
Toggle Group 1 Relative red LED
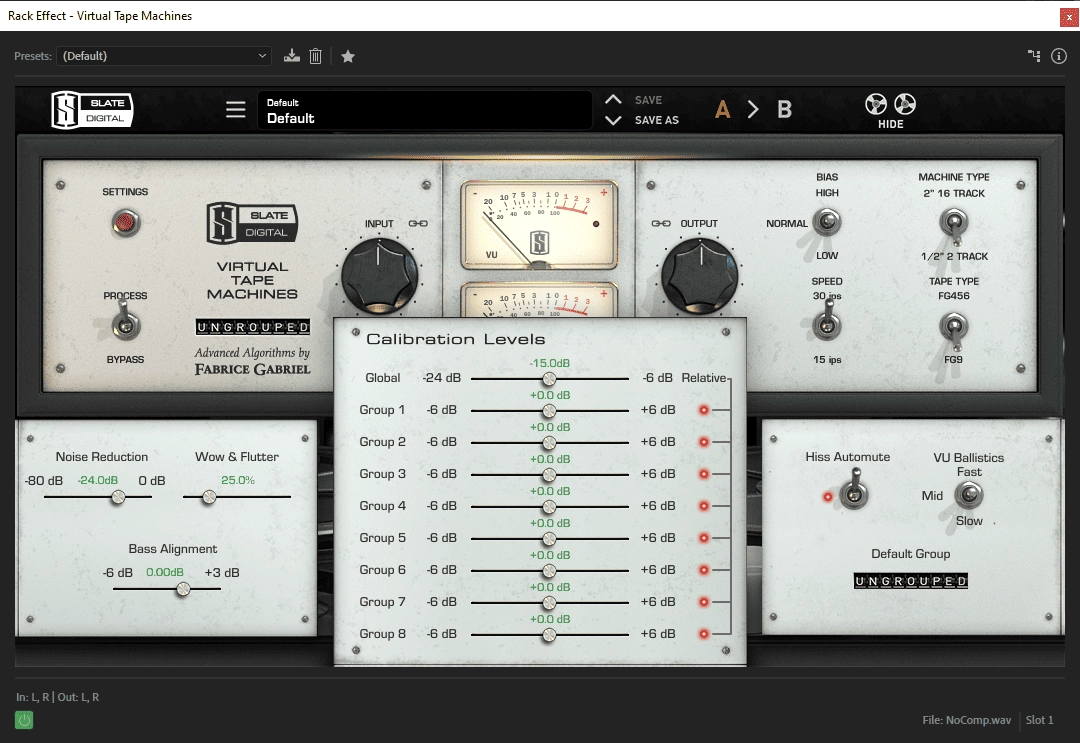coord(703,410)
